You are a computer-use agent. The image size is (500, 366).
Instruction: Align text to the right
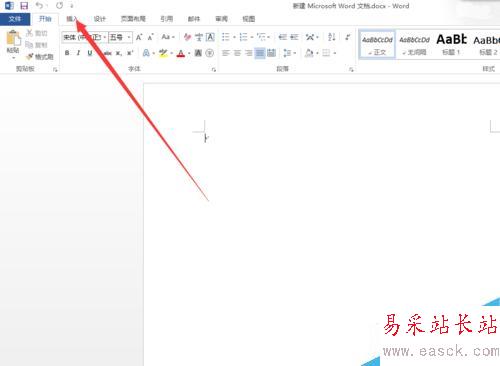tap(249, 53)
